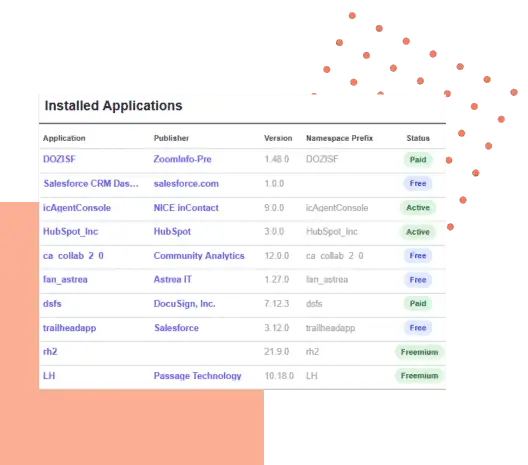Click the Free badge for fan_astrea
Screen dimensions: 528x465
coord(418,280)
